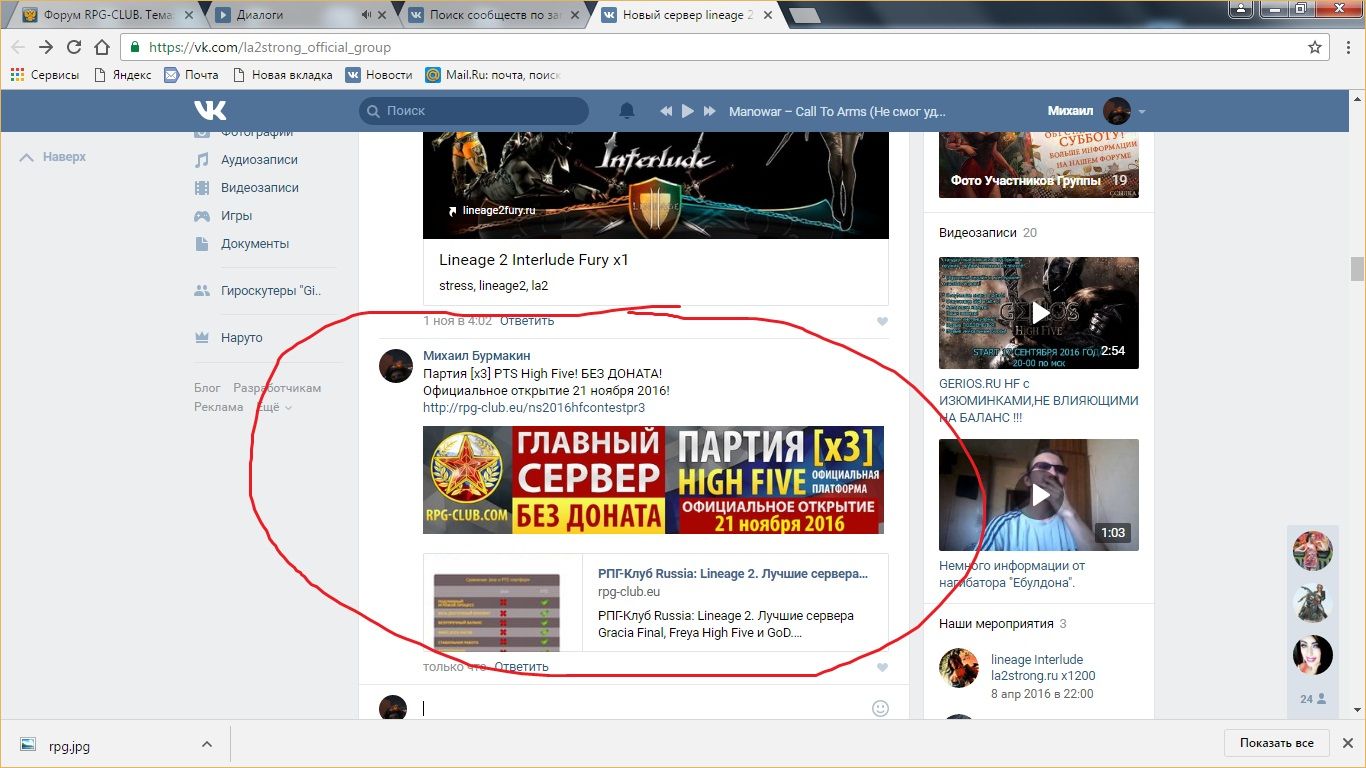
Task: Open GERIOS.RU HF video title
Action: [1039, 400]
